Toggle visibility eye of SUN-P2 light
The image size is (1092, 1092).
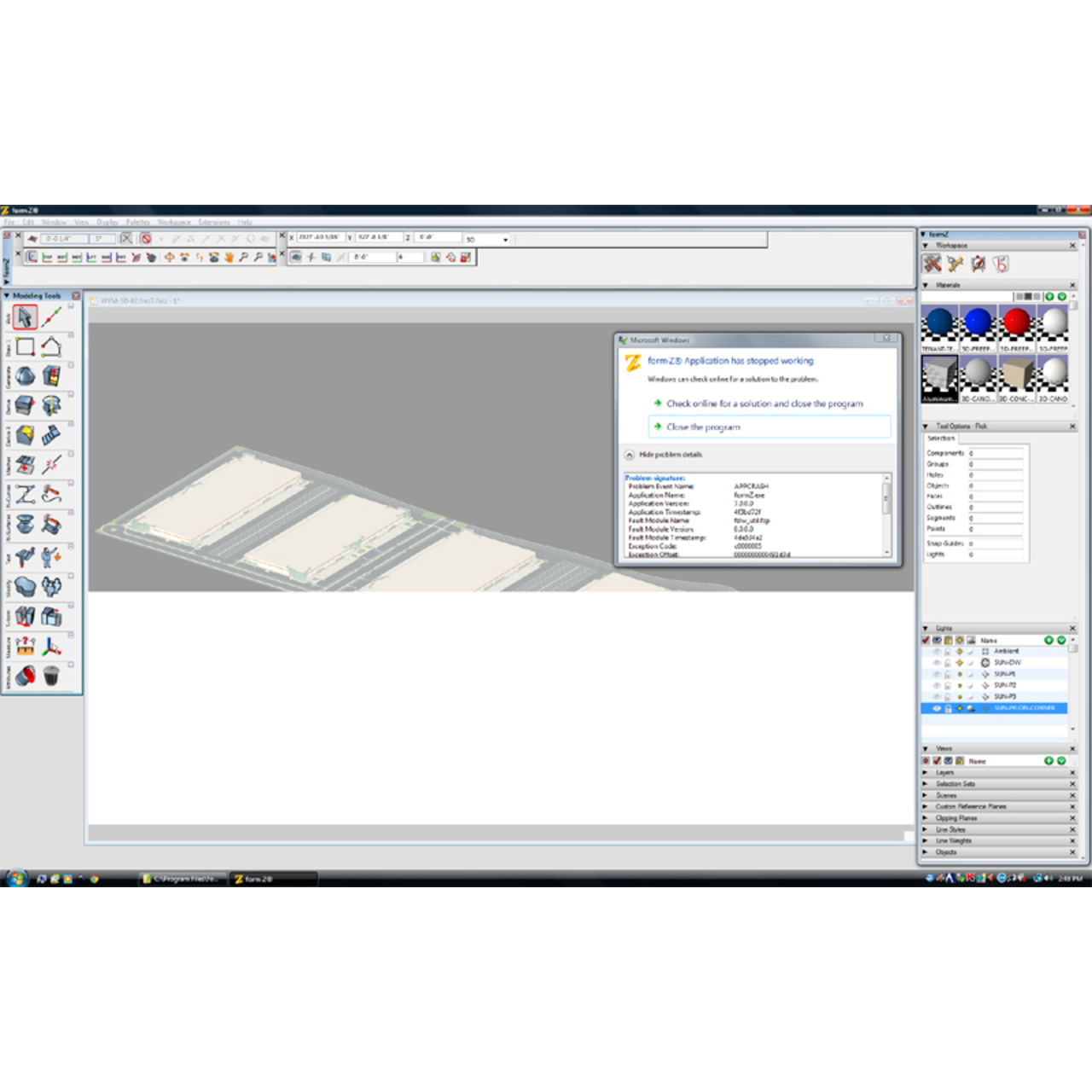pos(936,685)
